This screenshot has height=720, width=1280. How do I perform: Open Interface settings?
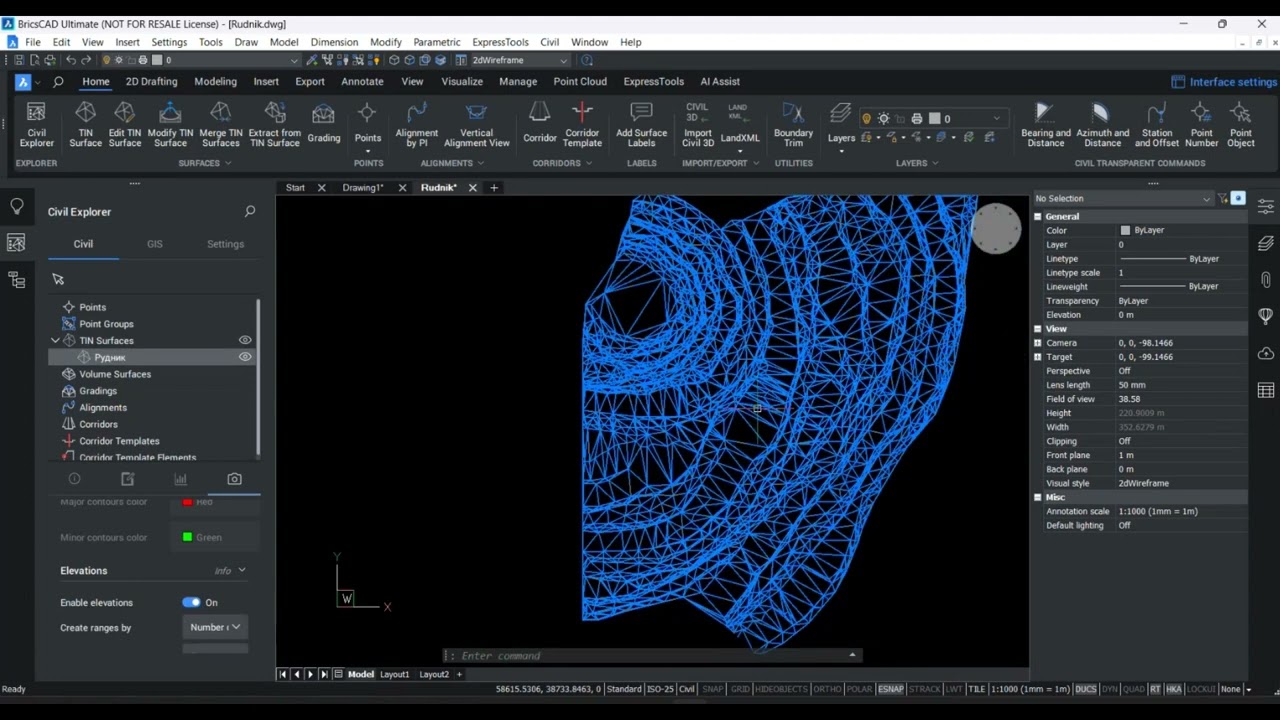pyautogui.click(x=1224, y=82)
